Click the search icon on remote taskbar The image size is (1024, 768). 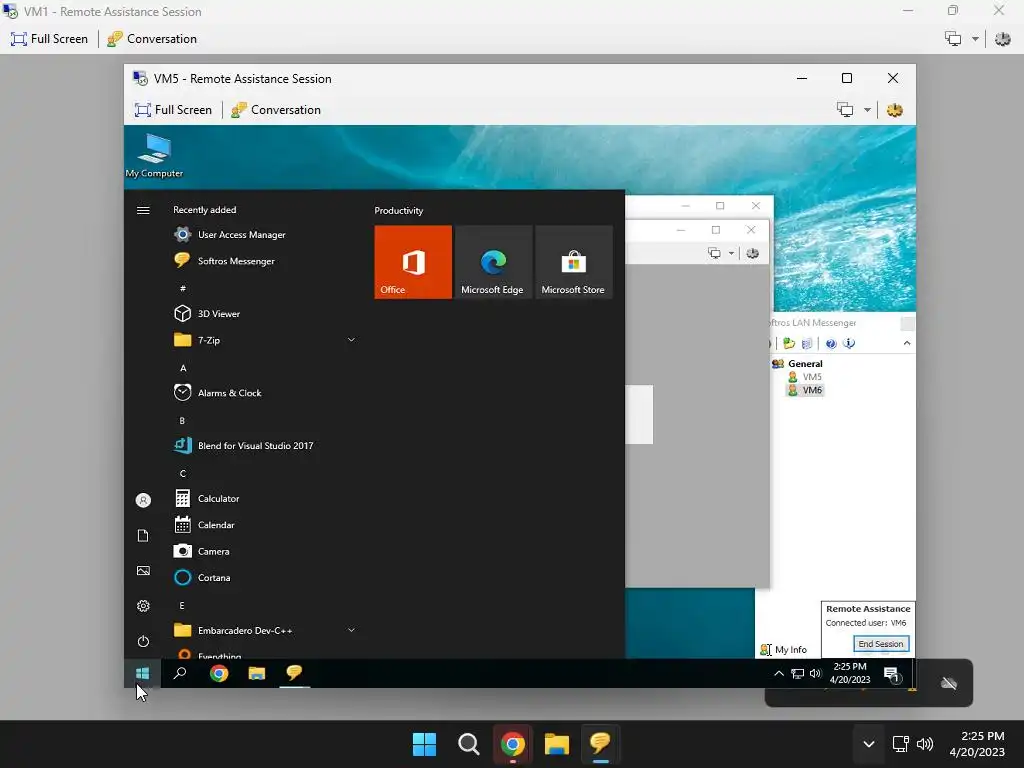180,673
